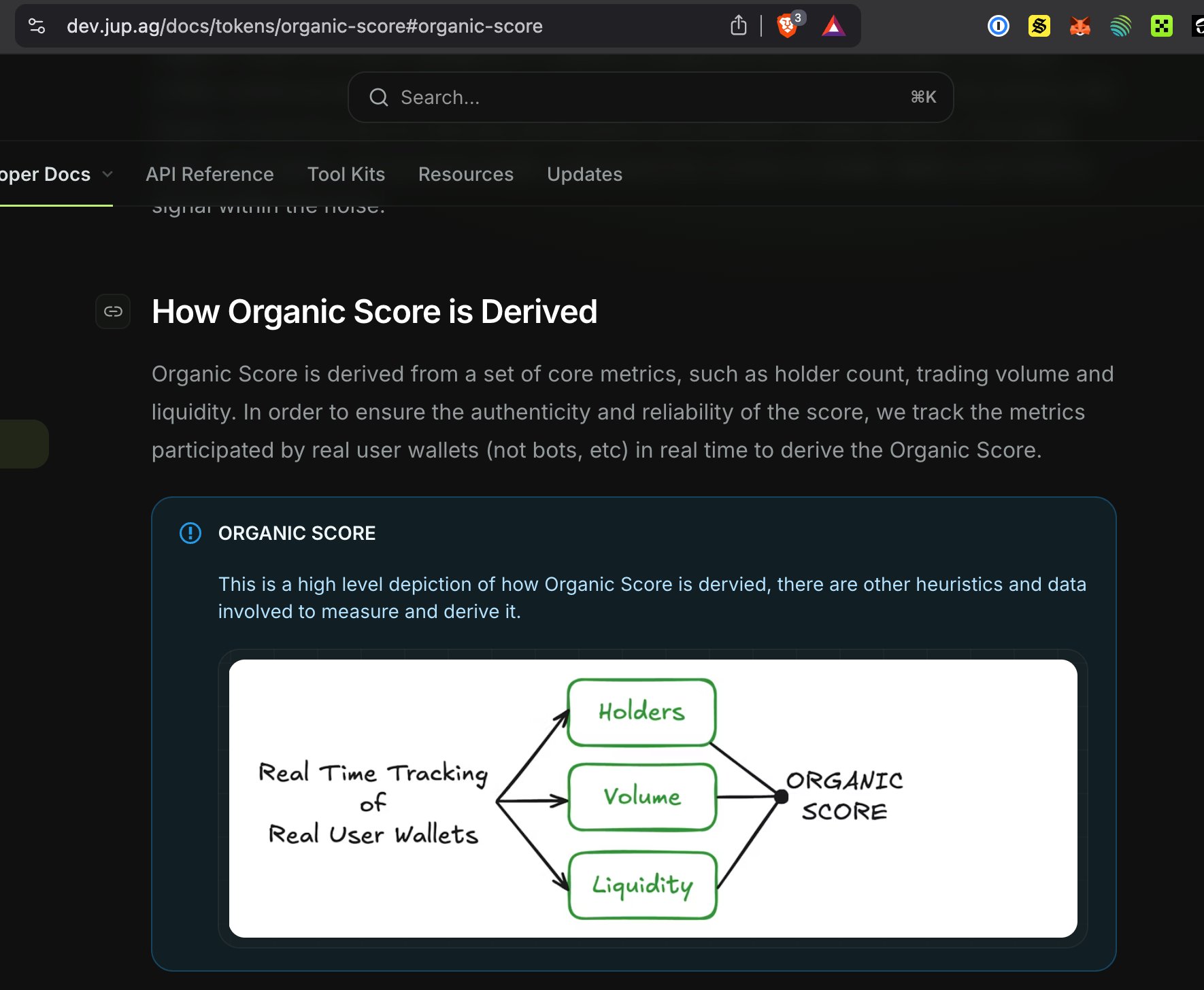Click the site settings icon in address bar
The width and height of the screenshot is (1204, 990).
[x=37, y=27]
